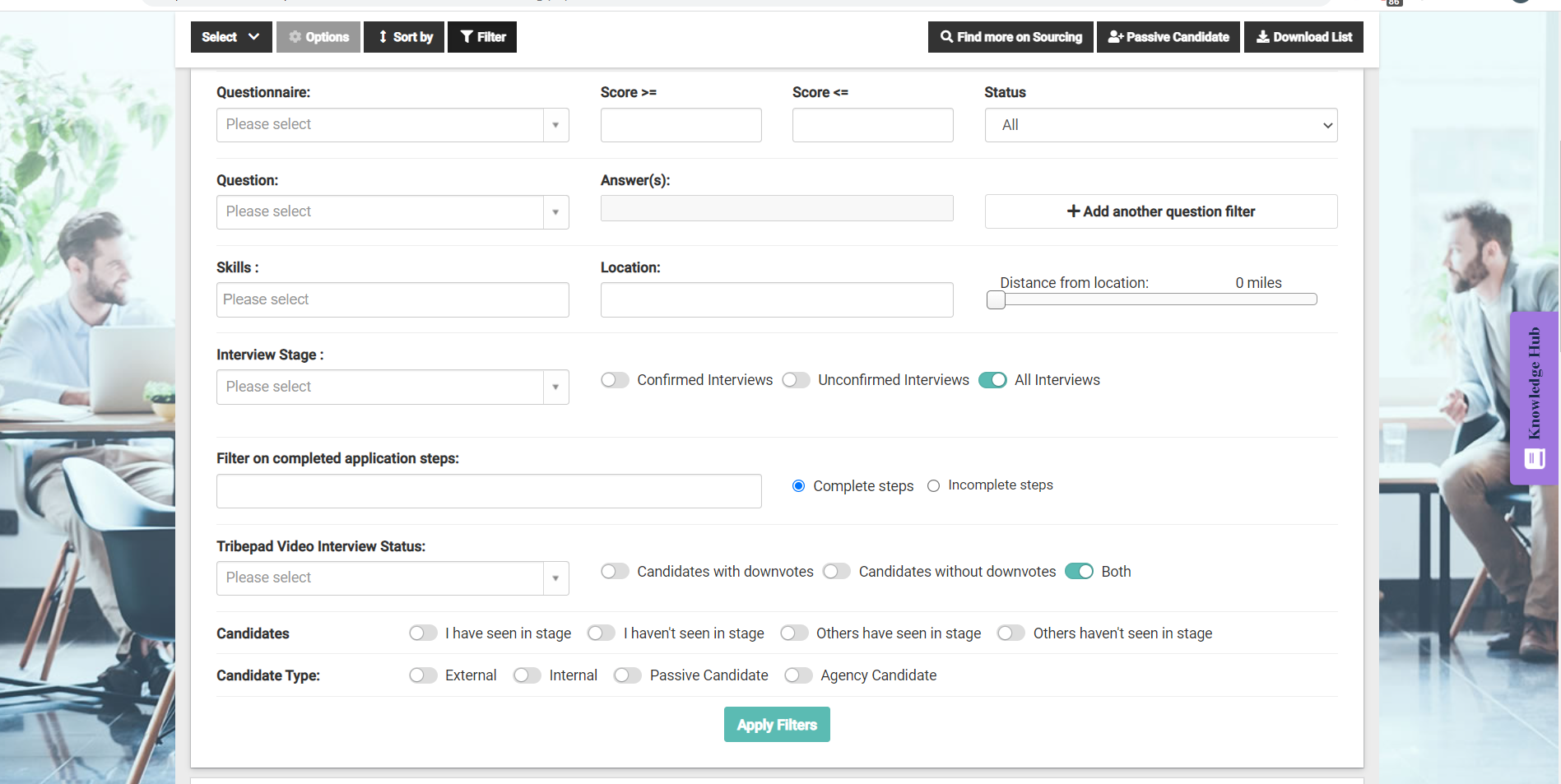Click the Passive Candidate person-add icon
Screen dimensions: 1561x784
[1116, 37]
